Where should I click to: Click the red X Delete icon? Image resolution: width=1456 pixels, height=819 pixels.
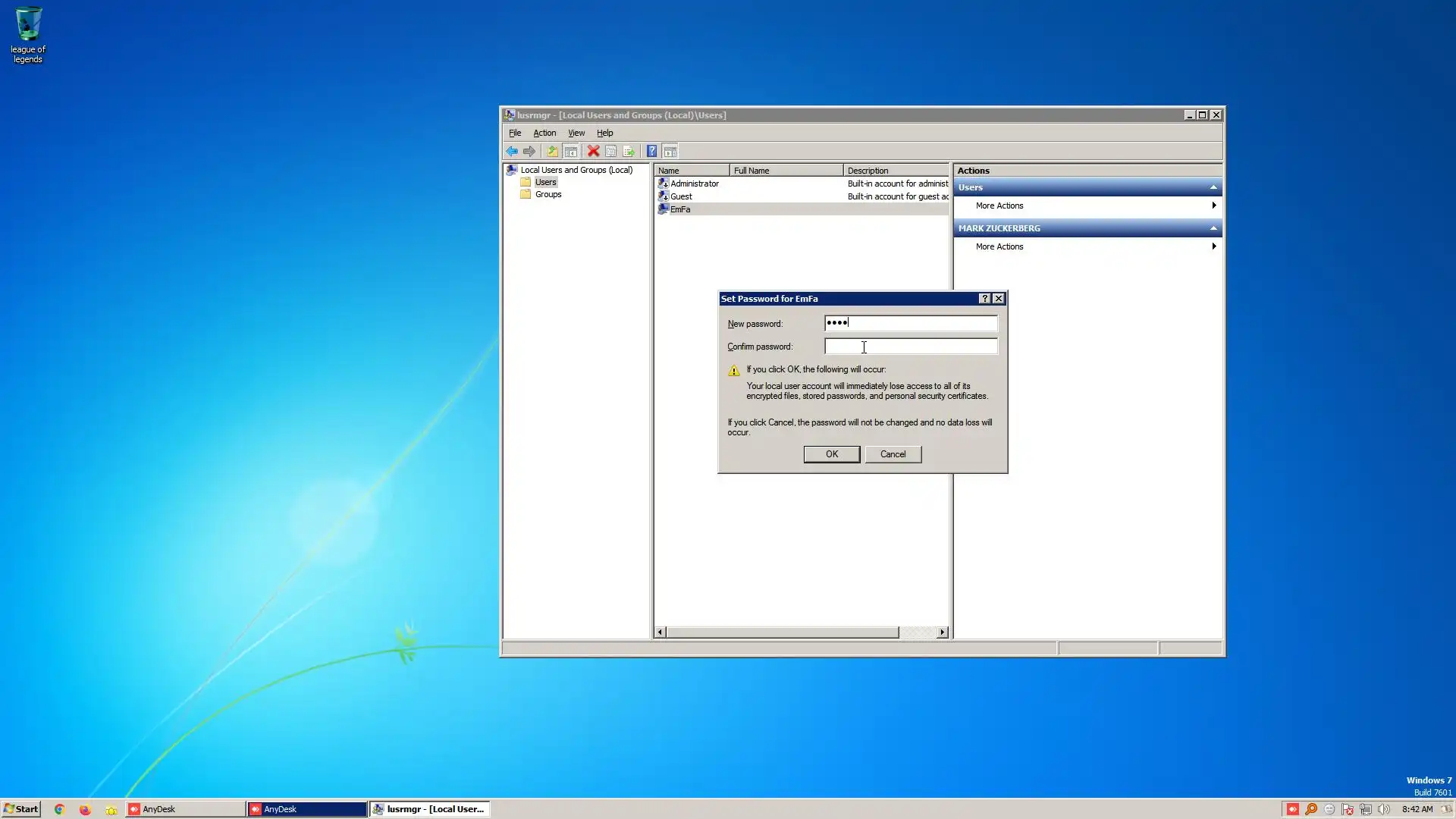593,152
